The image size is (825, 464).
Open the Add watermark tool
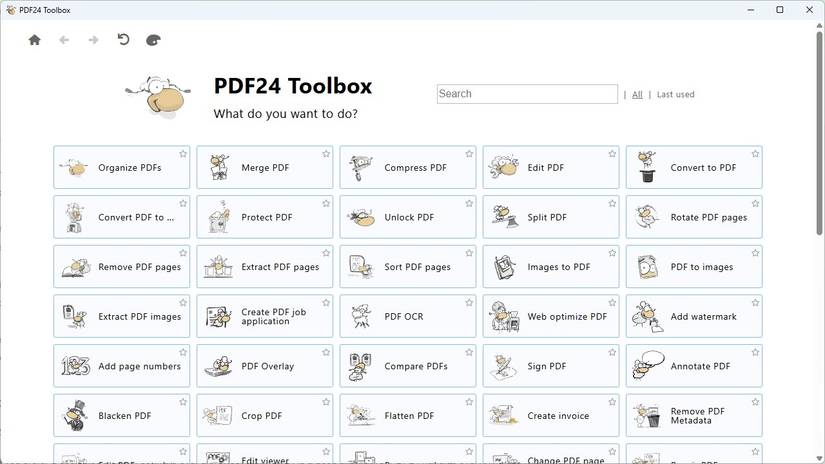tap(694, 316)
